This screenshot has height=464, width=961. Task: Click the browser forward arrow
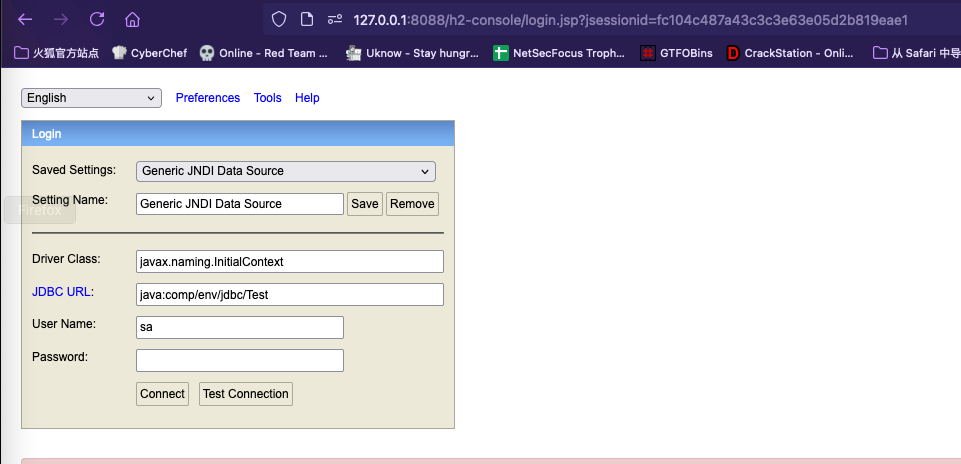[61, 19]
